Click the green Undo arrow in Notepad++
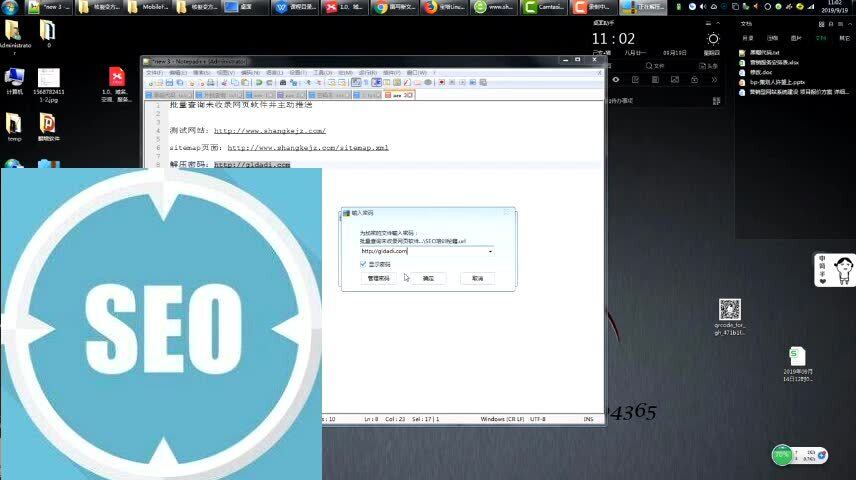Viewport: 856px width, 480px height. click(x=259, y=82)
